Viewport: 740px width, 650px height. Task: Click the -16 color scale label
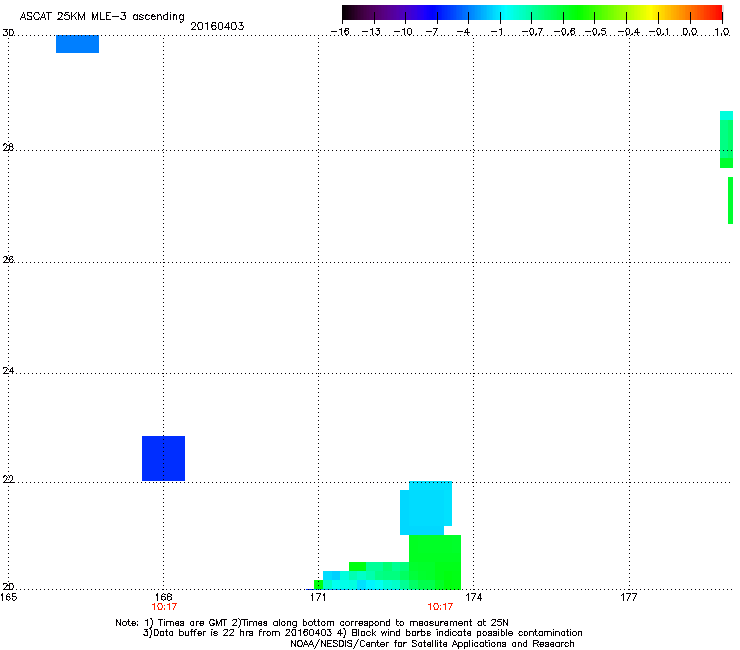340,32
